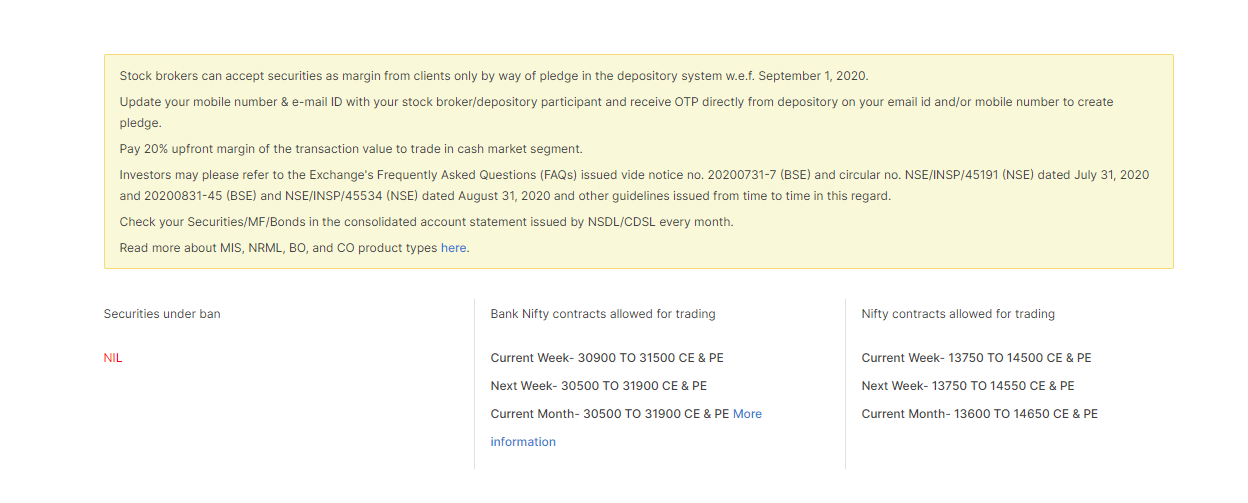Click Bank Nifty Current Month 30500 TO 31900 text
Viewport: 1248px width, 503px height.
pos(610,414)
